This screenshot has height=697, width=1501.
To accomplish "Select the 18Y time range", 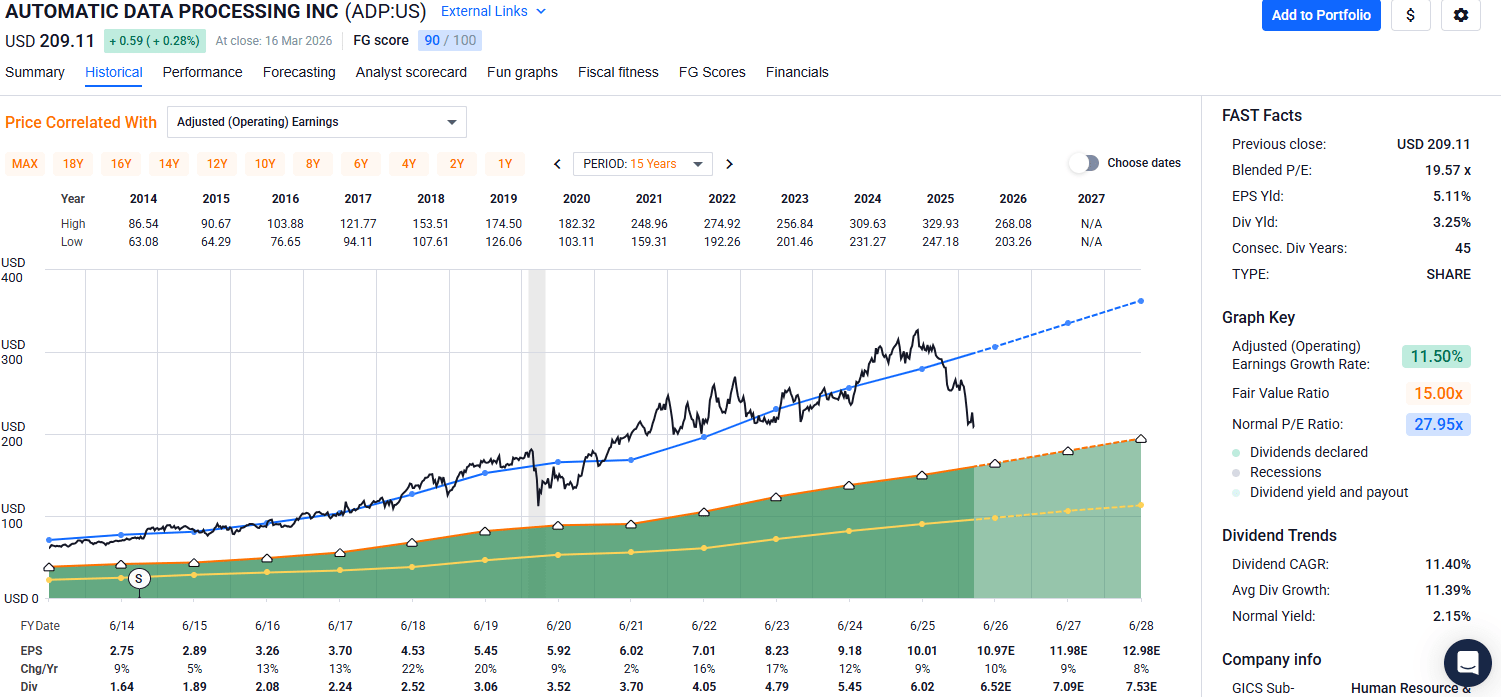I will [x=73, y=164].
